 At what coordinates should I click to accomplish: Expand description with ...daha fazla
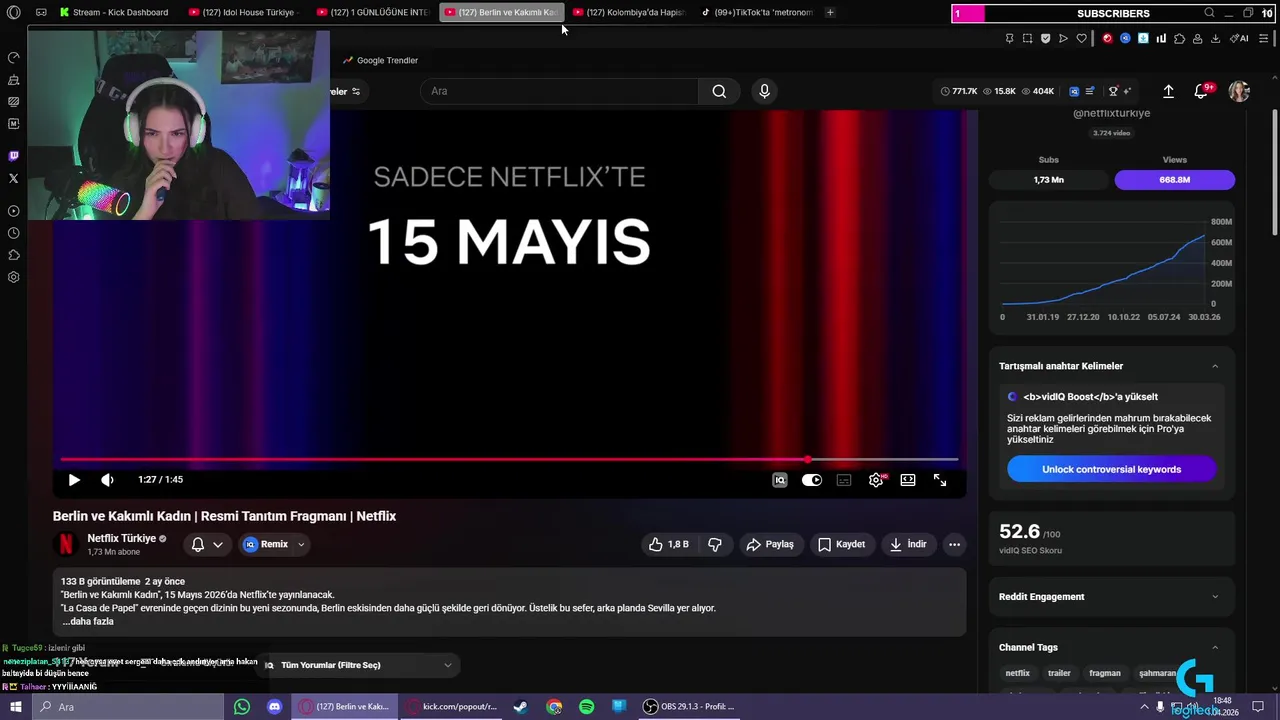click(88, 621)
